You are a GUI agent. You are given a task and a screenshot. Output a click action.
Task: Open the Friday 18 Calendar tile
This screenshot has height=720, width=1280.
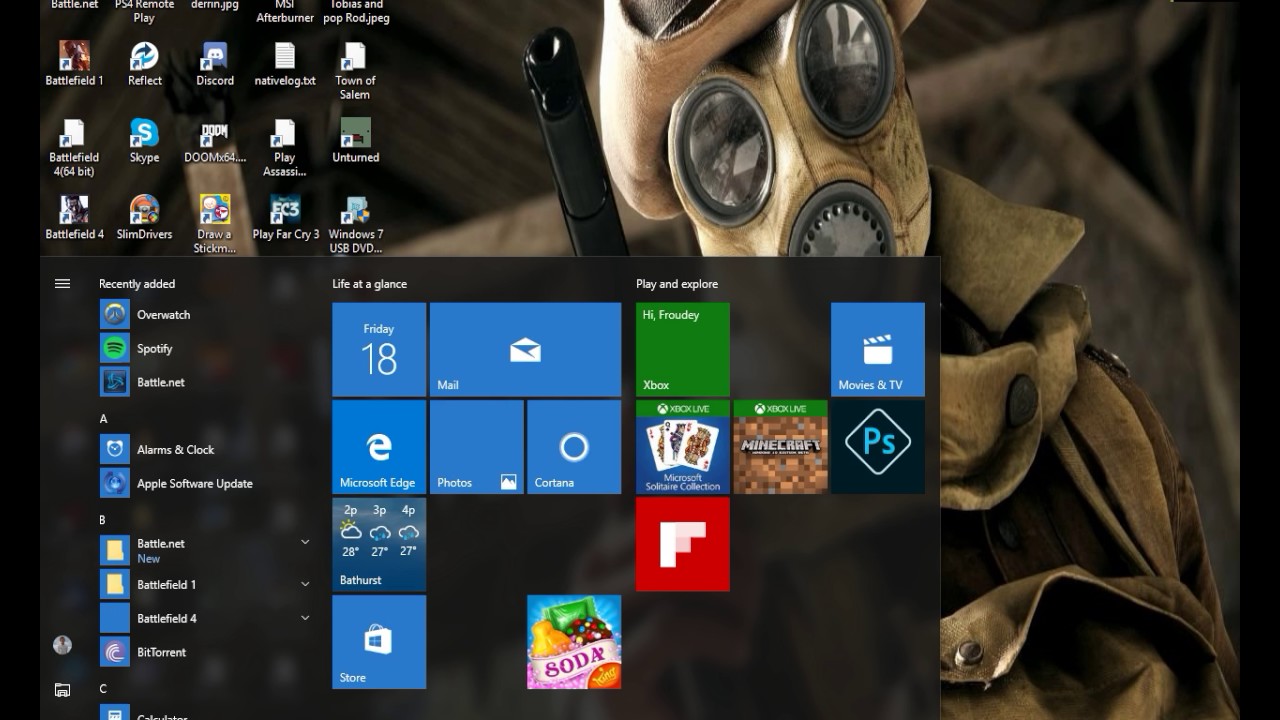(379, 350)
